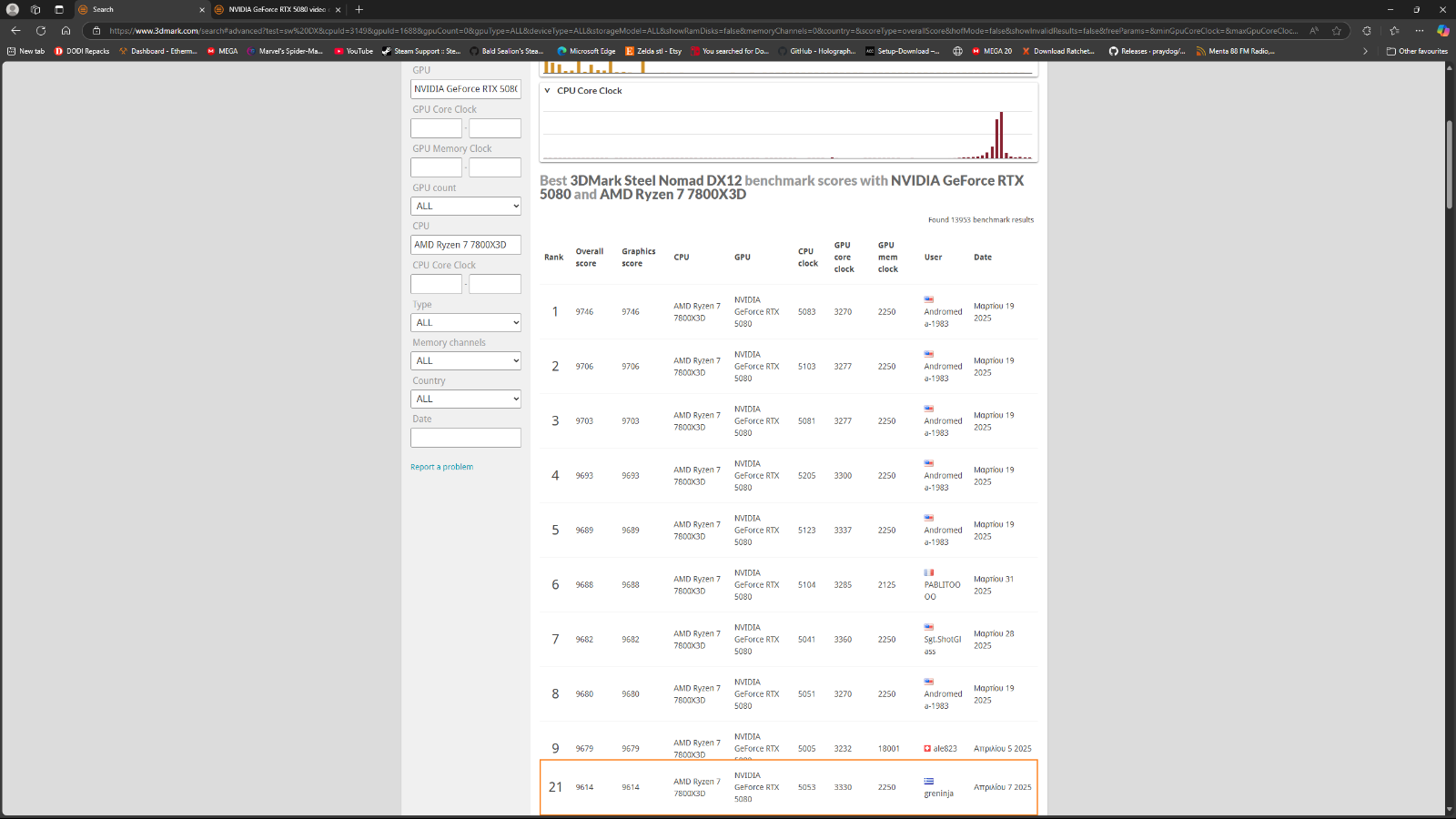Viewport: 1456px width, 819px height.
Task: Open the GPU count dropdown
Action: click(465, 207)
